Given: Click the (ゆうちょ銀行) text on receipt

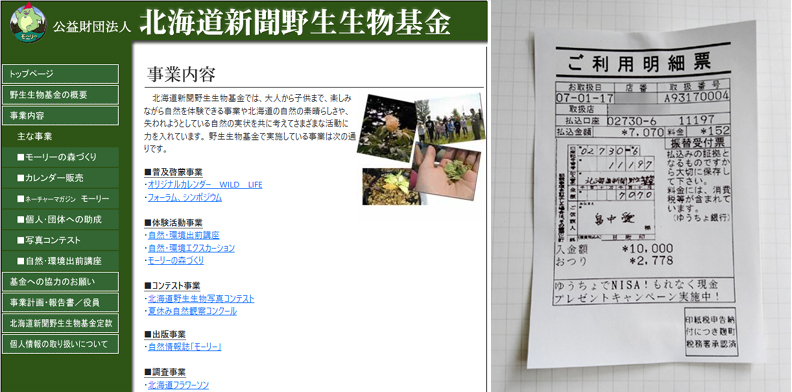Looking at the screenshot, I should (702, 218).
